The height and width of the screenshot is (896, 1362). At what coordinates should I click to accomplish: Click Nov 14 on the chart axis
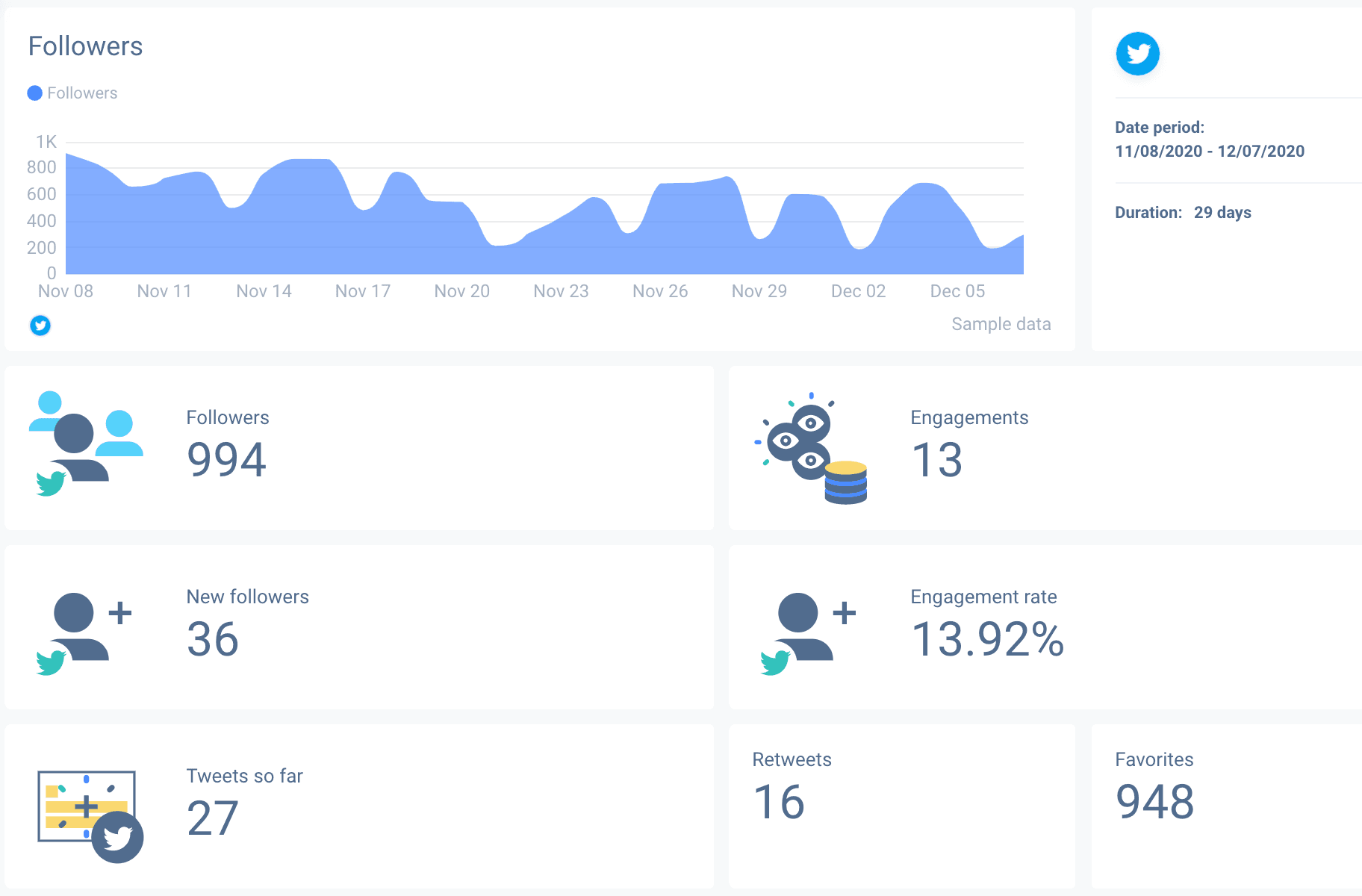click(264, 291)
